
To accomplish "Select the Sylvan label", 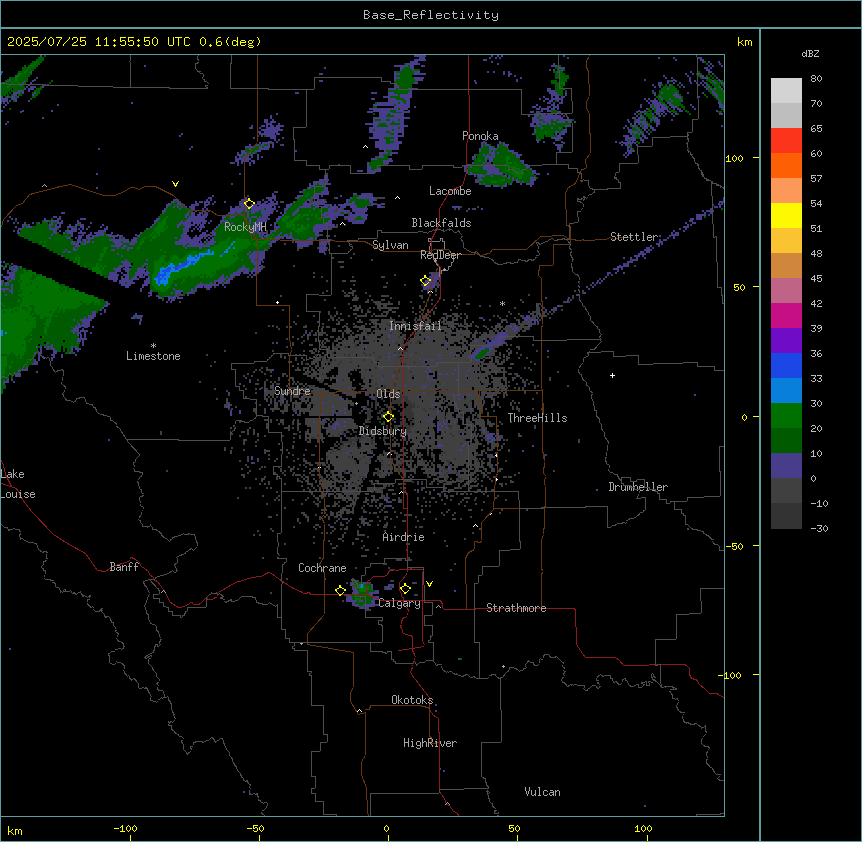I will [390, 245].
